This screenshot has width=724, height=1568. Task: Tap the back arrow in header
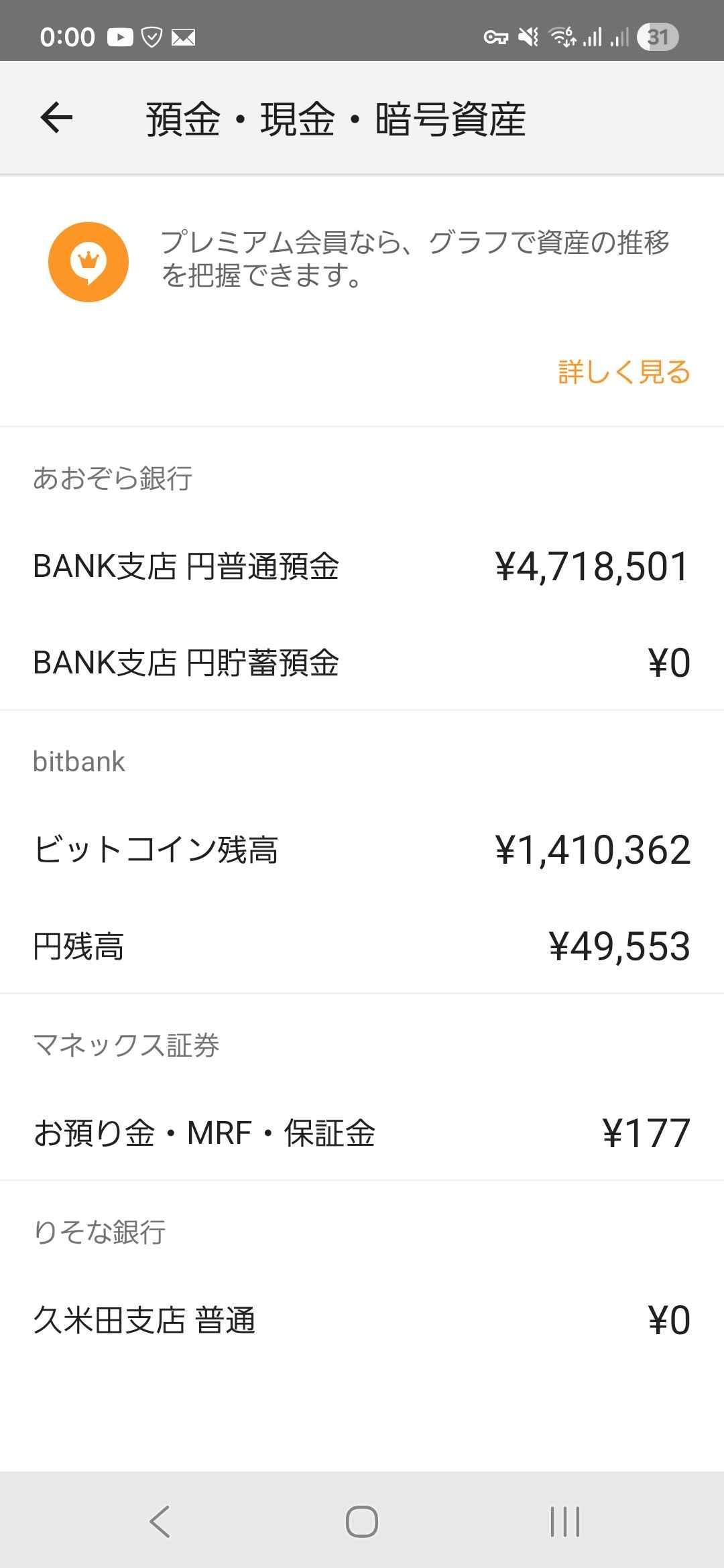coord(56,118)
